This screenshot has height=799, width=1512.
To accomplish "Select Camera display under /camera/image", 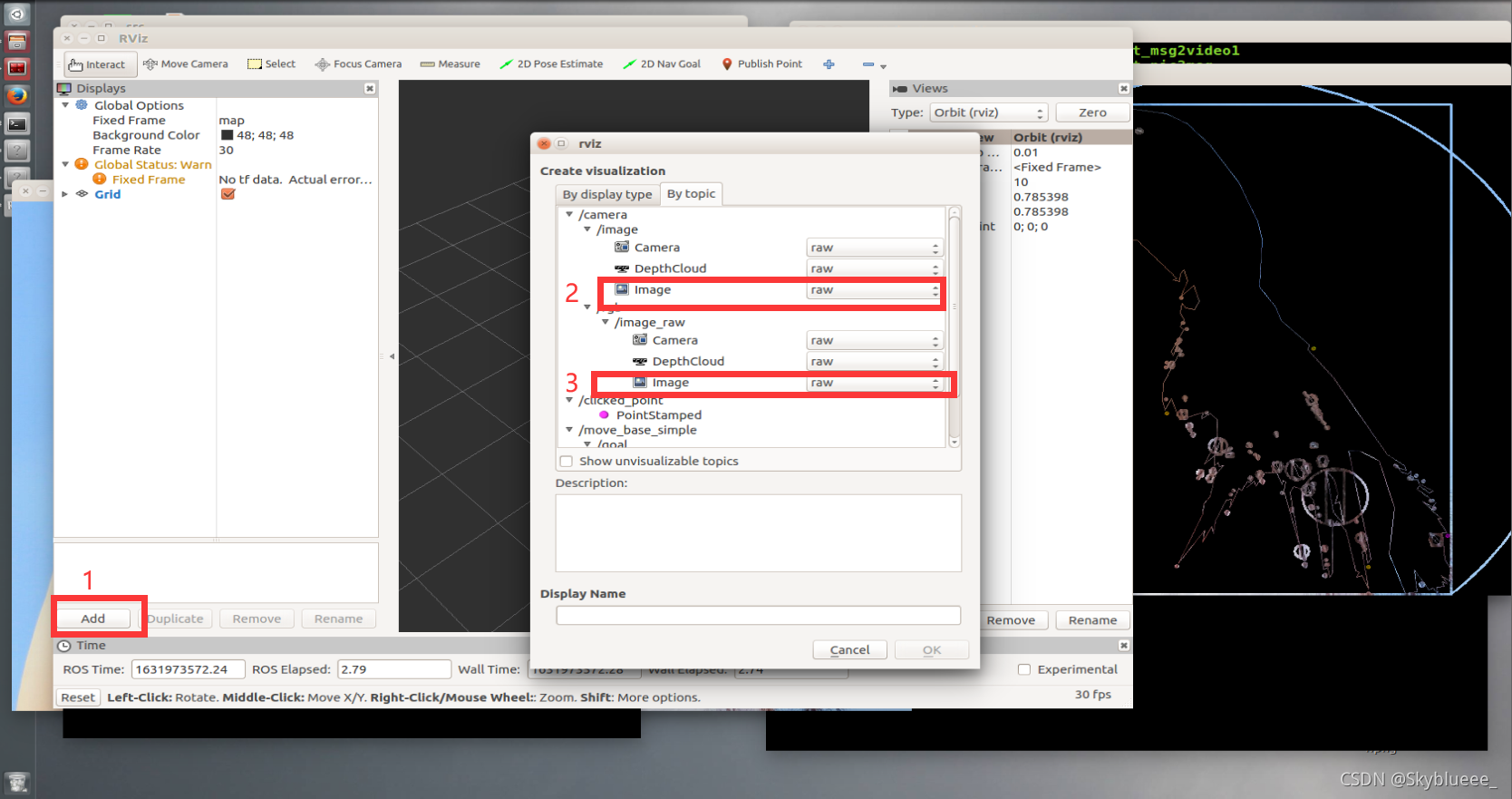I will (656, 248).
